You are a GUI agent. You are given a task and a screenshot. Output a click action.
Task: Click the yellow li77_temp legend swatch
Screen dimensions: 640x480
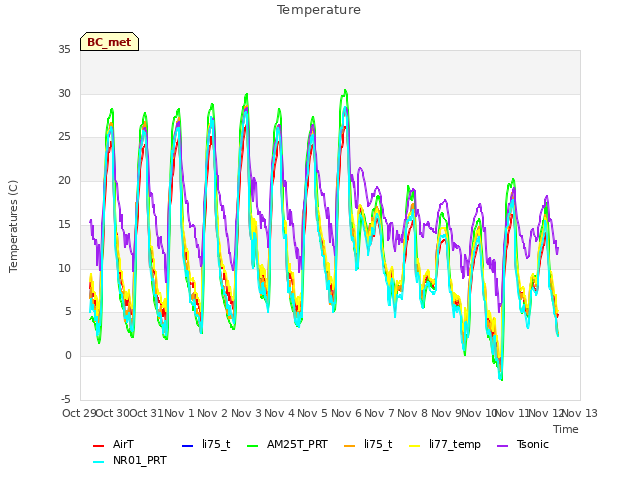pos(415,446)
